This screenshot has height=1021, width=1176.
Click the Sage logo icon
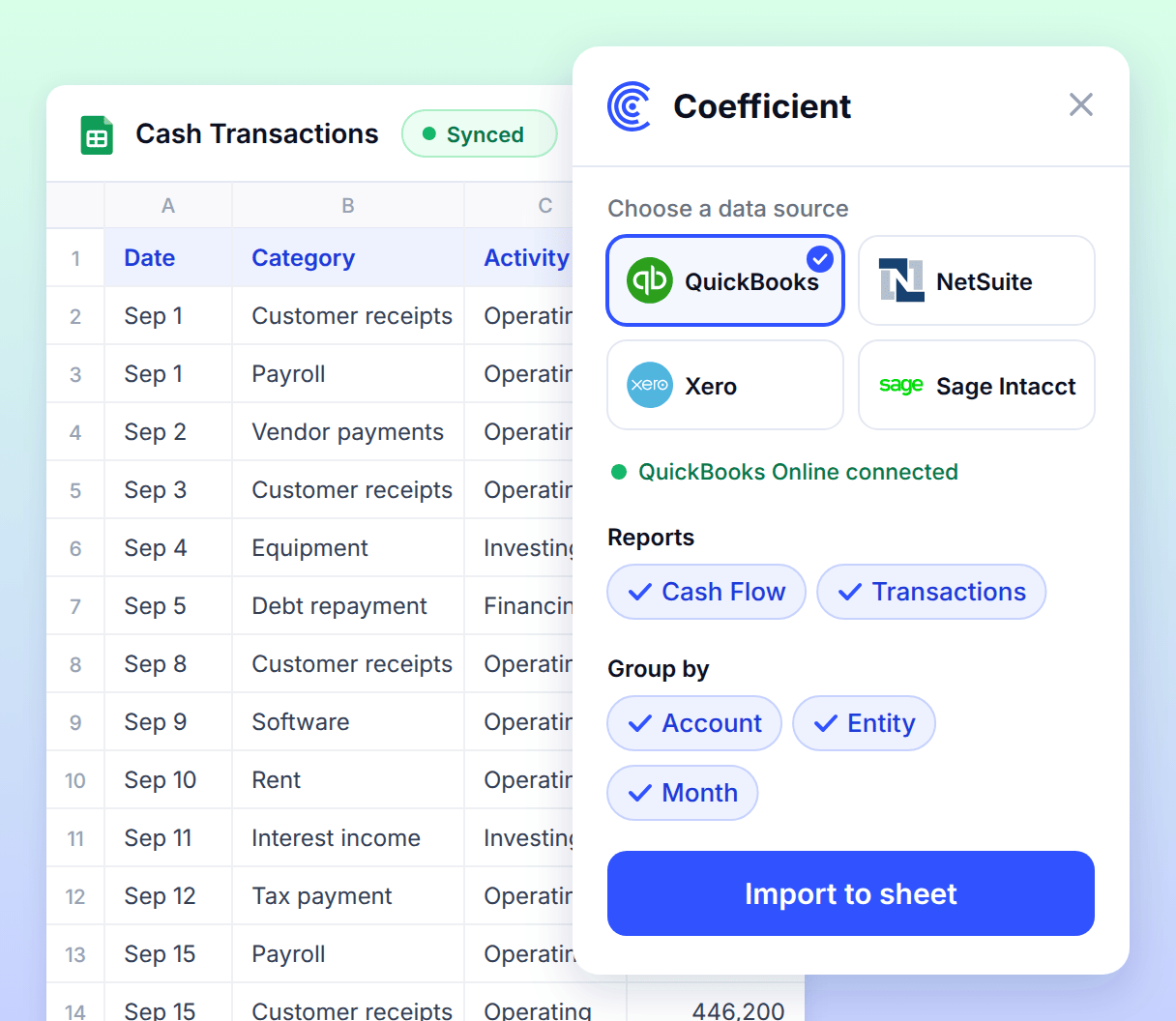(x=901, y=385)
